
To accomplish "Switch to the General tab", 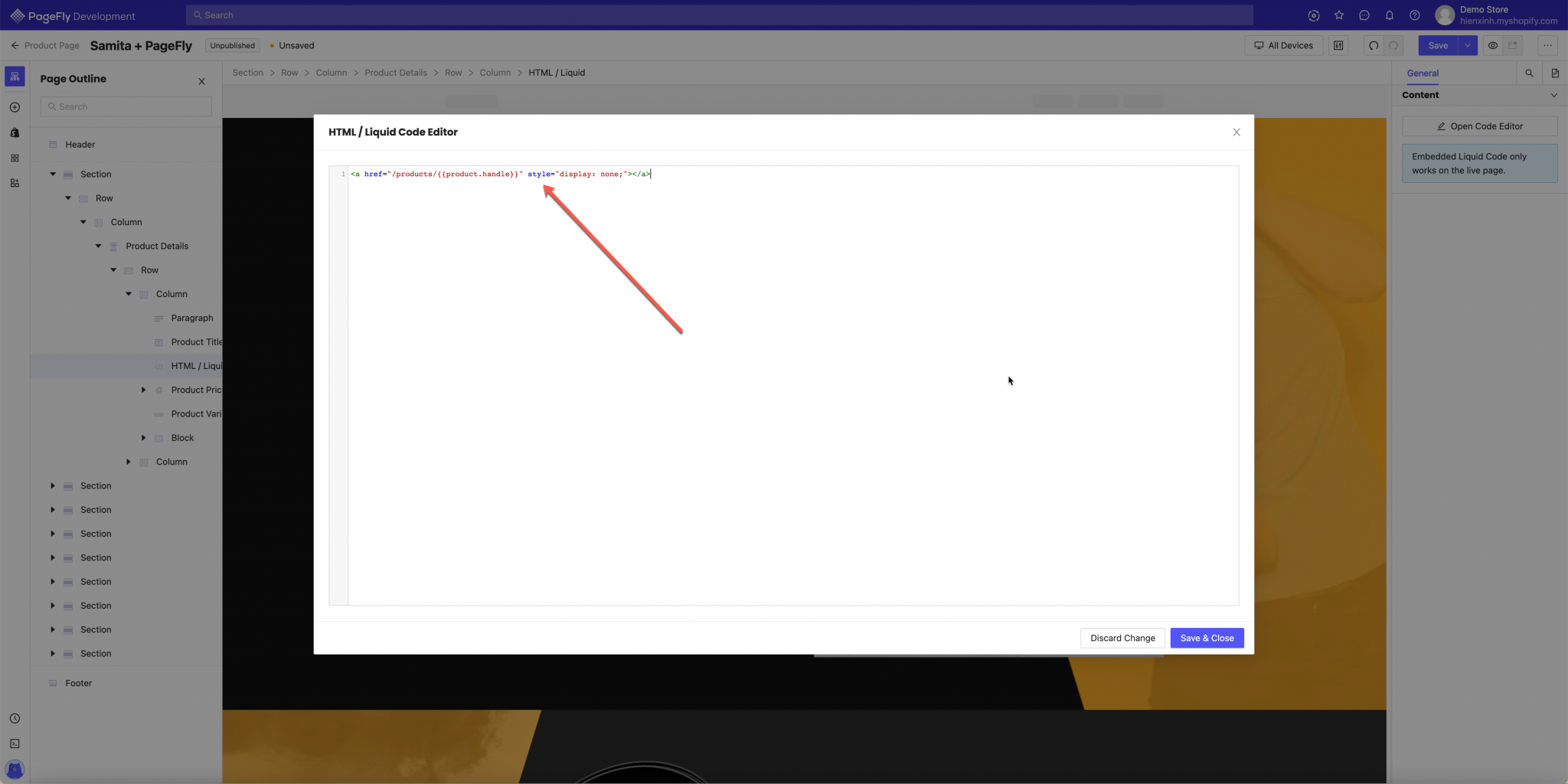I will pos(1423,73).
